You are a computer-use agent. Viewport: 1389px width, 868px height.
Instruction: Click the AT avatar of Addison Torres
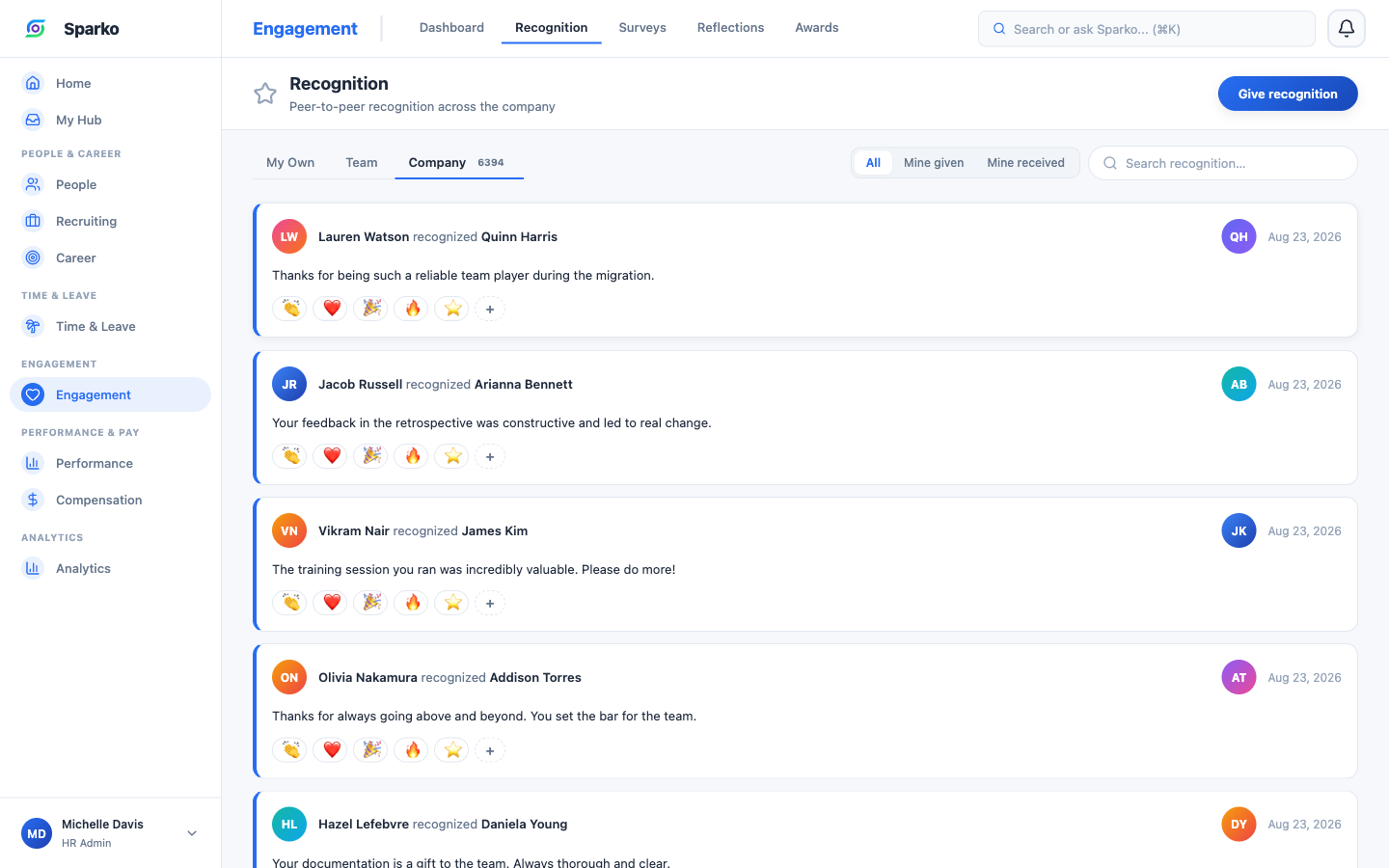(x=1239, y=677)
